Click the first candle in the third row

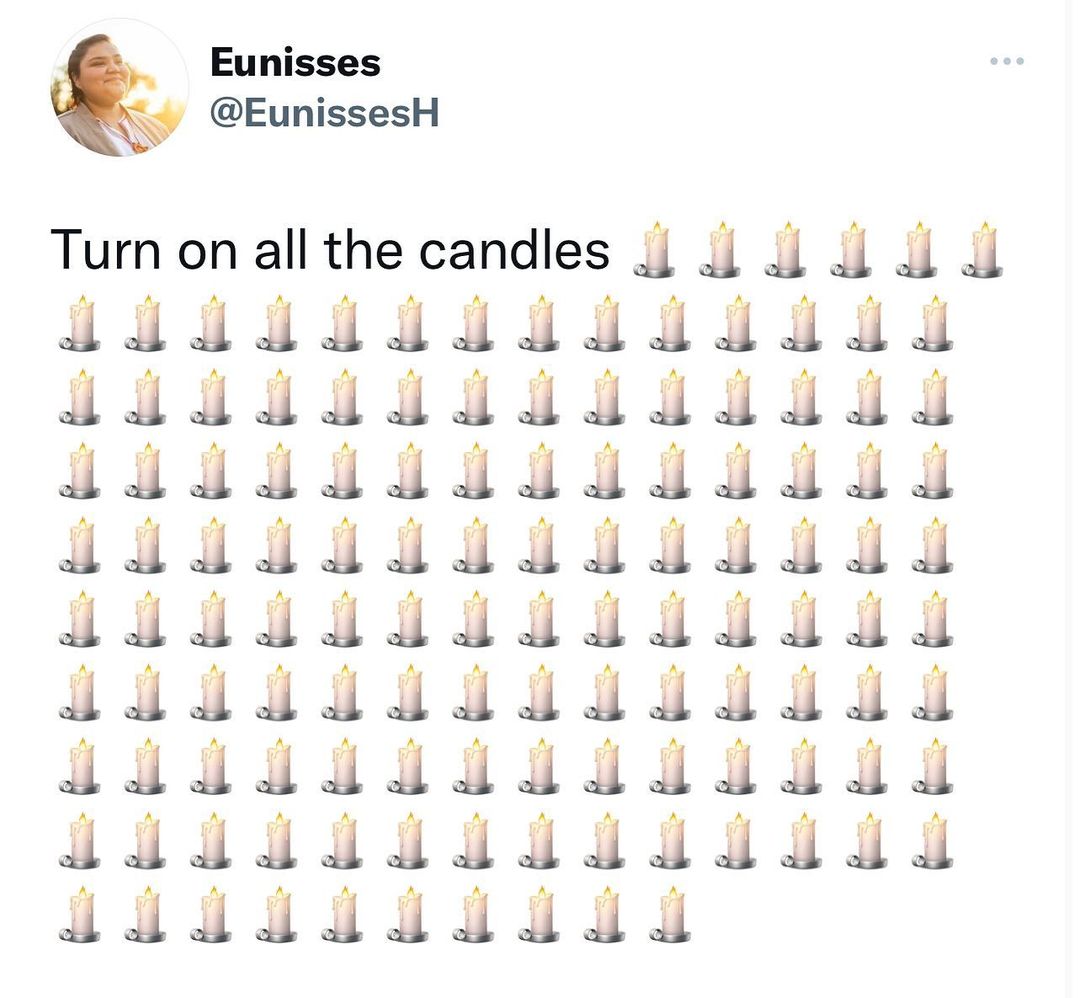tap(80, 397)
